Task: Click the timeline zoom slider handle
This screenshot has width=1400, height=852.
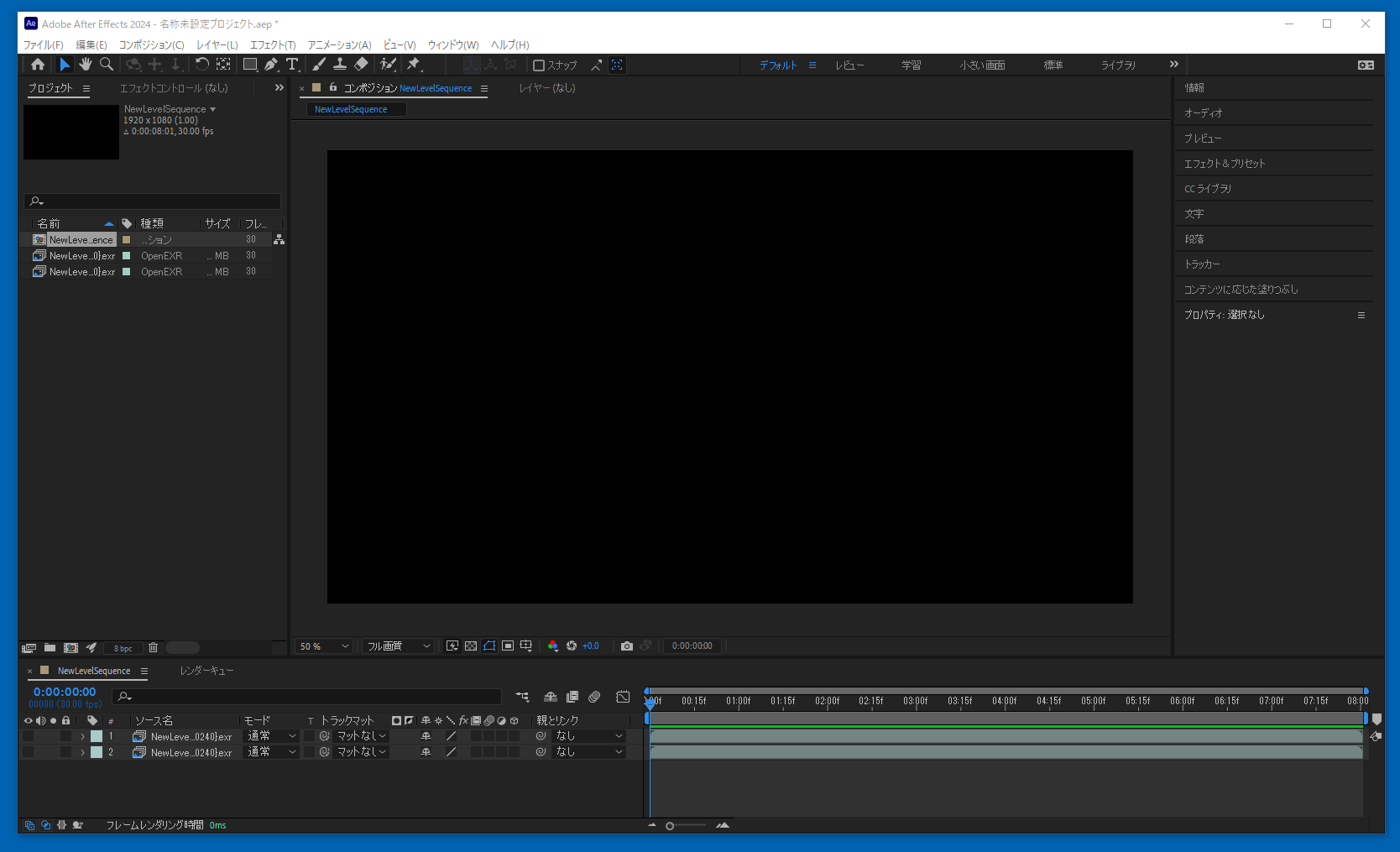Action: 670,826
